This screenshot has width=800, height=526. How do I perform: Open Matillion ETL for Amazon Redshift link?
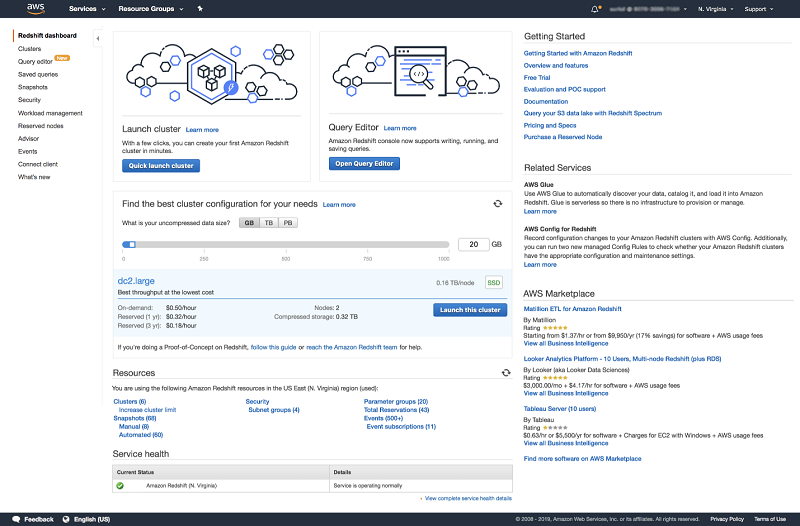pyautogui.click(x=572, y=309)
